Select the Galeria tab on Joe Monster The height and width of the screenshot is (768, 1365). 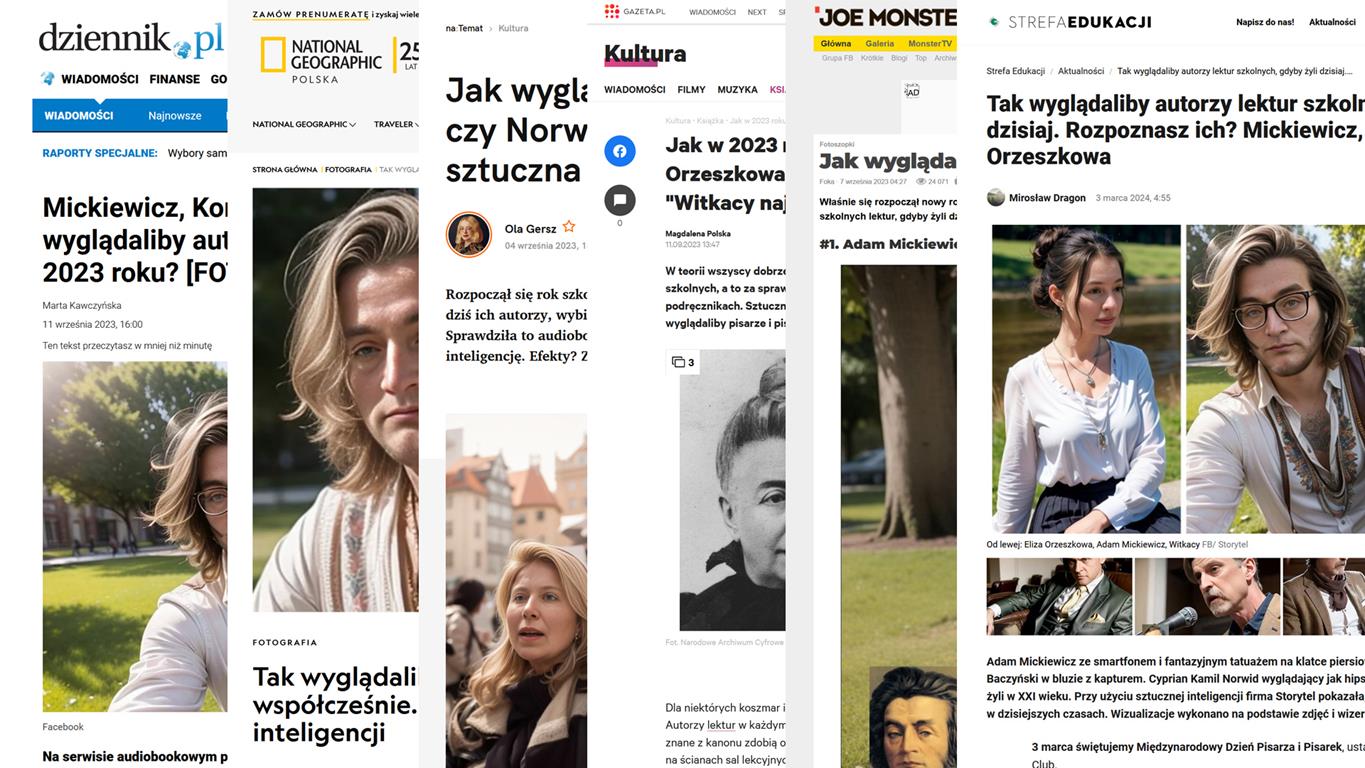pos(880,44)
